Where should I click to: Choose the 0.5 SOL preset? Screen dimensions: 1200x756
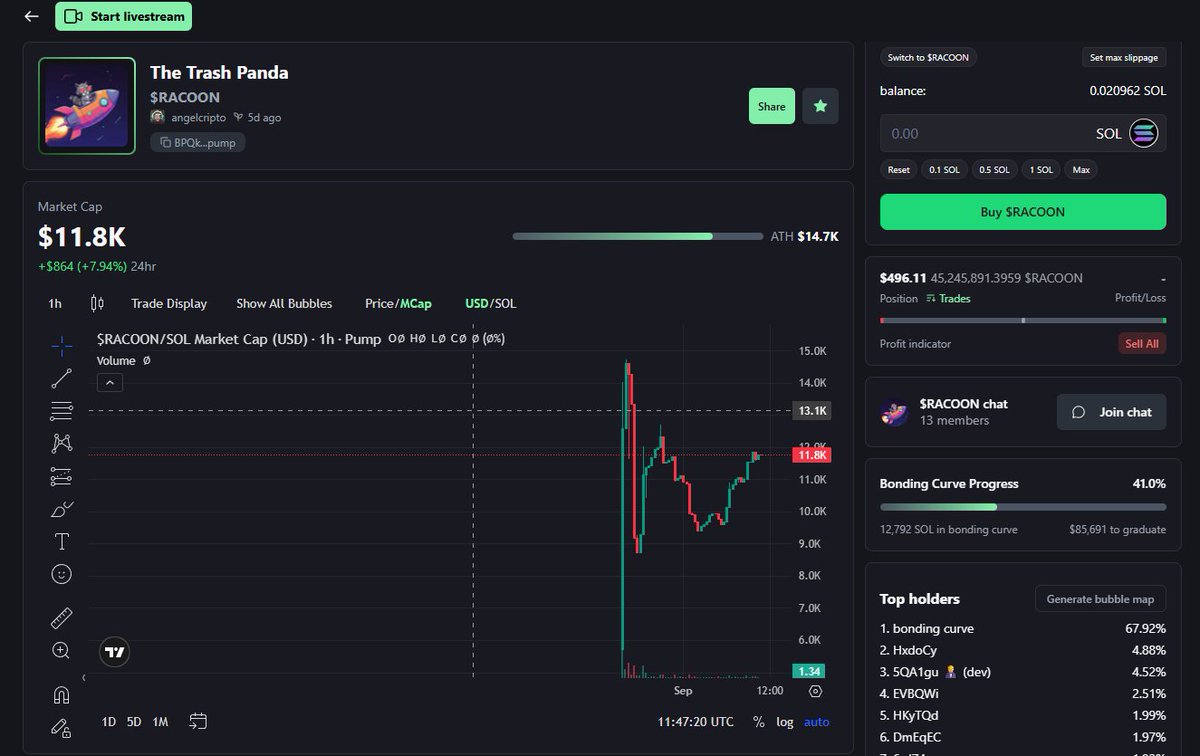pos(994,170)
